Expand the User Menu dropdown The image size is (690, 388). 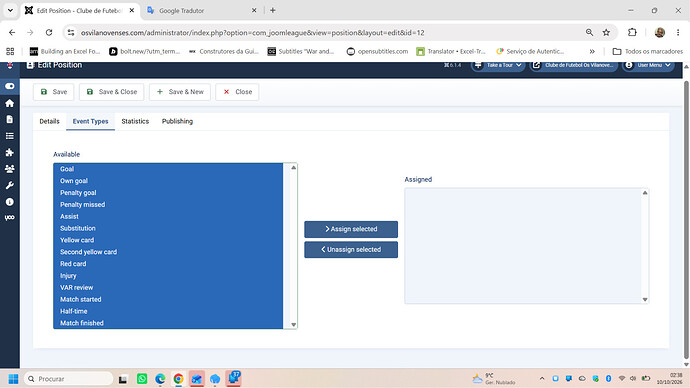tap(648, 65)
